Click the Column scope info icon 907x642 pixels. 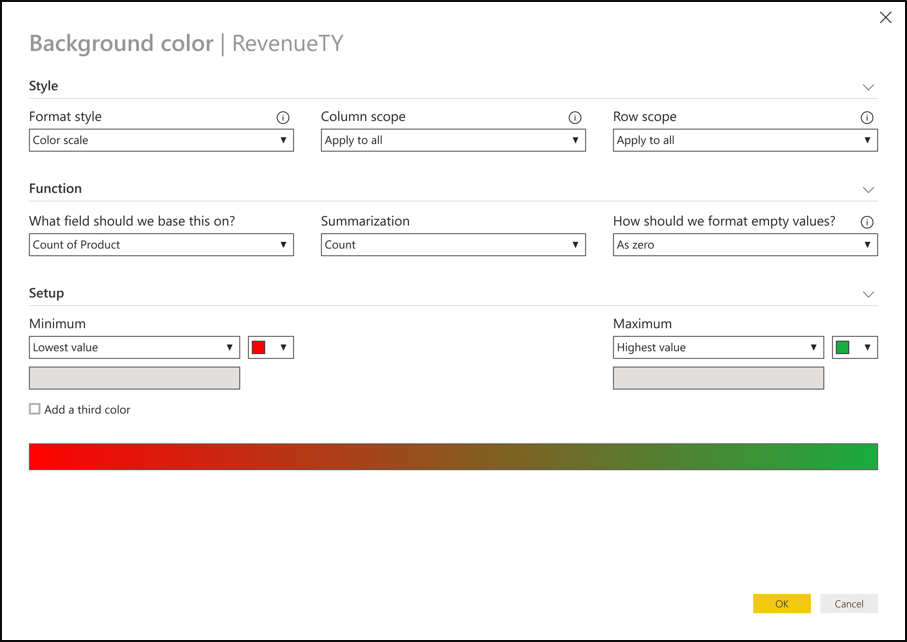pos(575,117)
